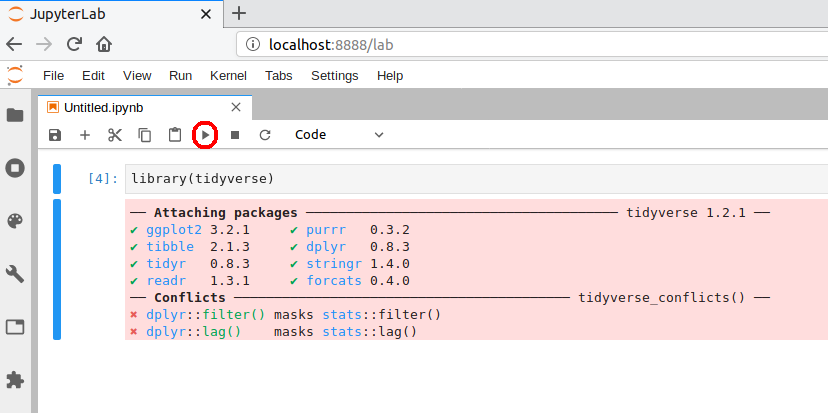This screenshot has width=828, height=413.
Task: Open the View menu
Action: click(x=137, y=76)
